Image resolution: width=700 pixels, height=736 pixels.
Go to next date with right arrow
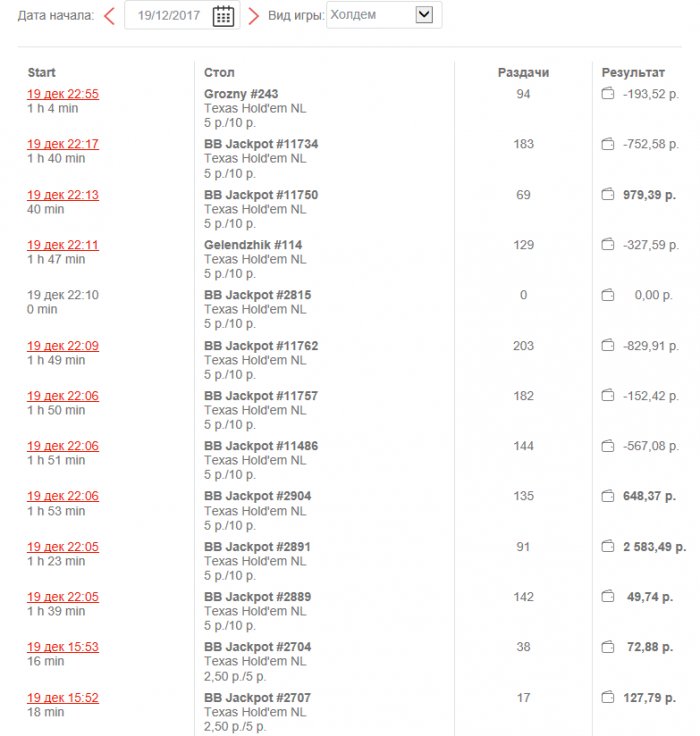click(x=253, y=15)
